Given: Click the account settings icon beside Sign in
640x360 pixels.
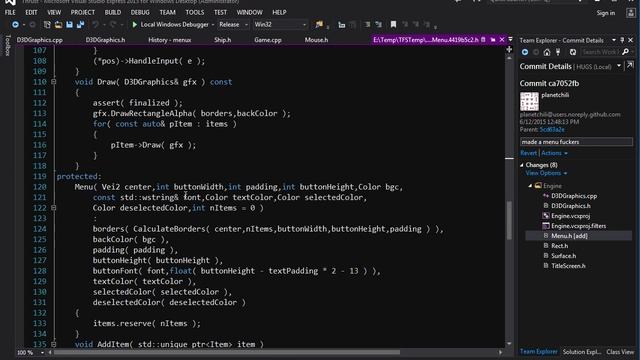Looking at the screenshot, I should tap(631, 13).
